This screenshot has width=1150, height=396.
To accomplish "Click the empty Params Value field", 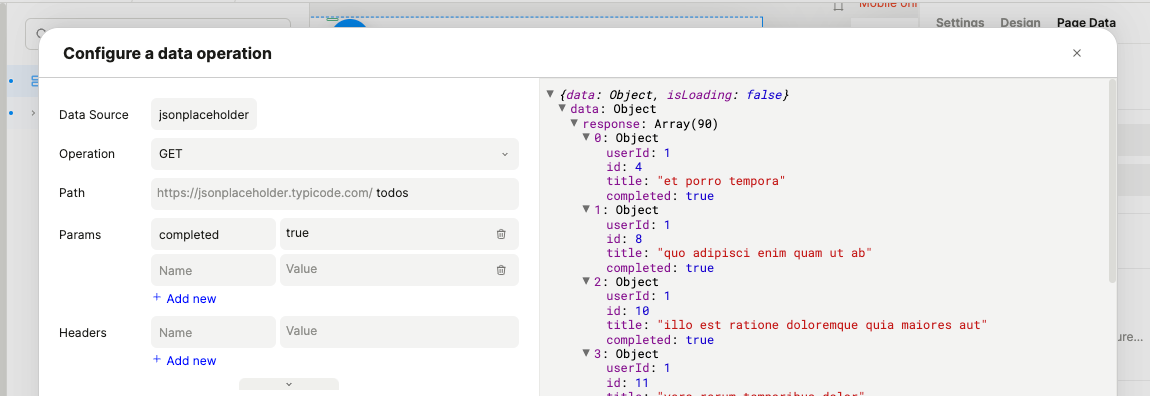I will 399,270.
